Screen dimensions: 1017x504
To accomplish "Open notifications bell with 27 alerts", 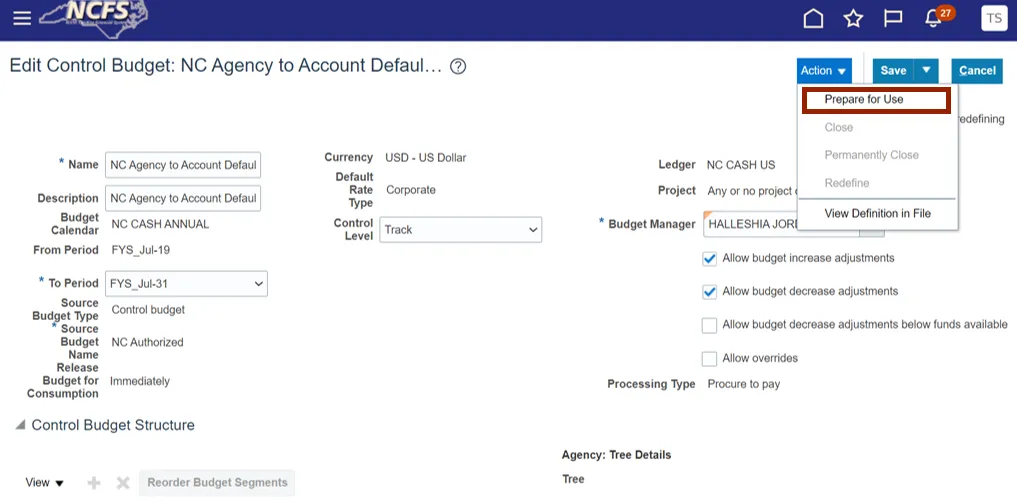I will pos(934,19).
